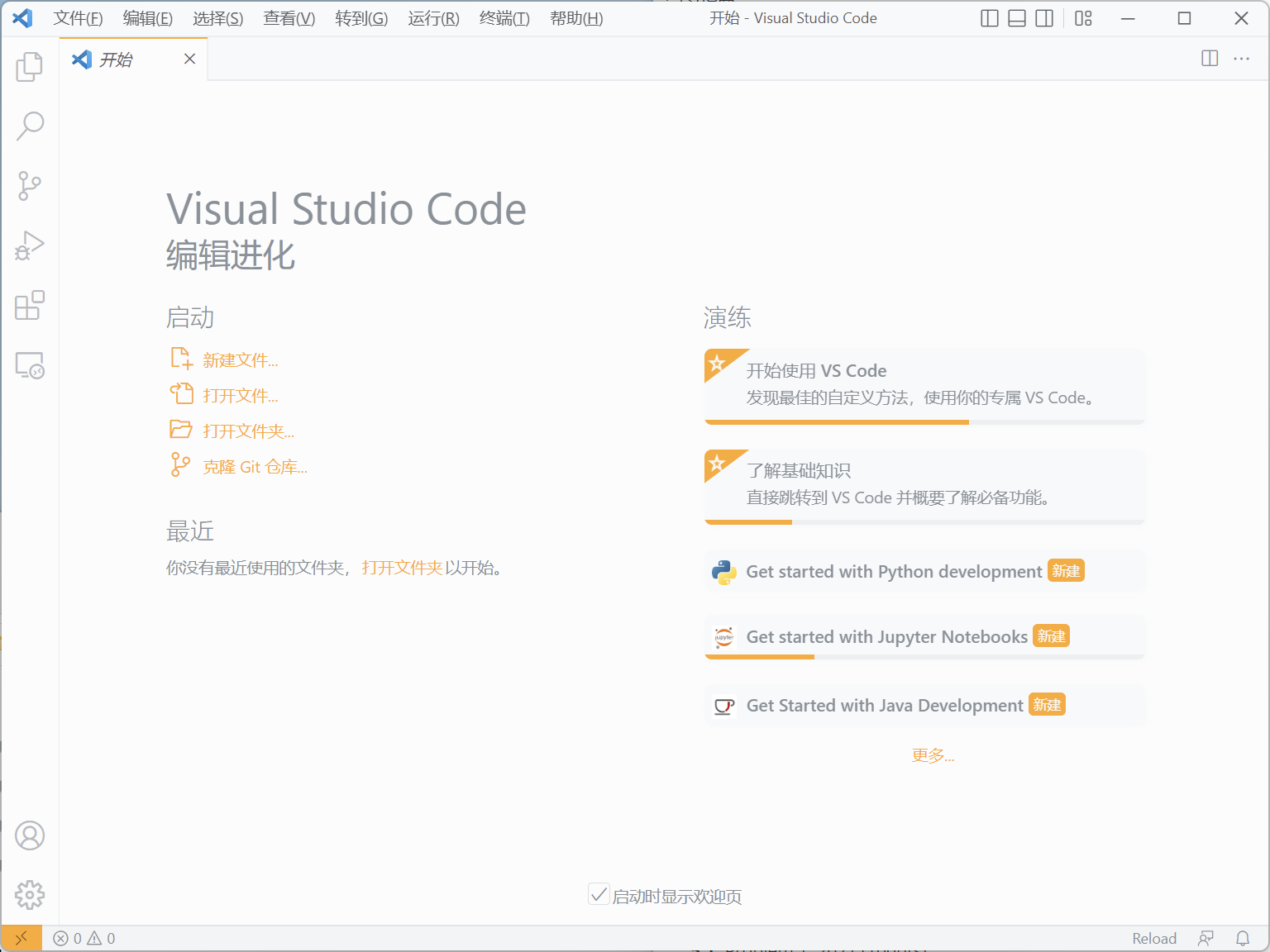1270x952 pixels.
Task: Open the 选择(S) menu
Action: (x=217, y=18)
